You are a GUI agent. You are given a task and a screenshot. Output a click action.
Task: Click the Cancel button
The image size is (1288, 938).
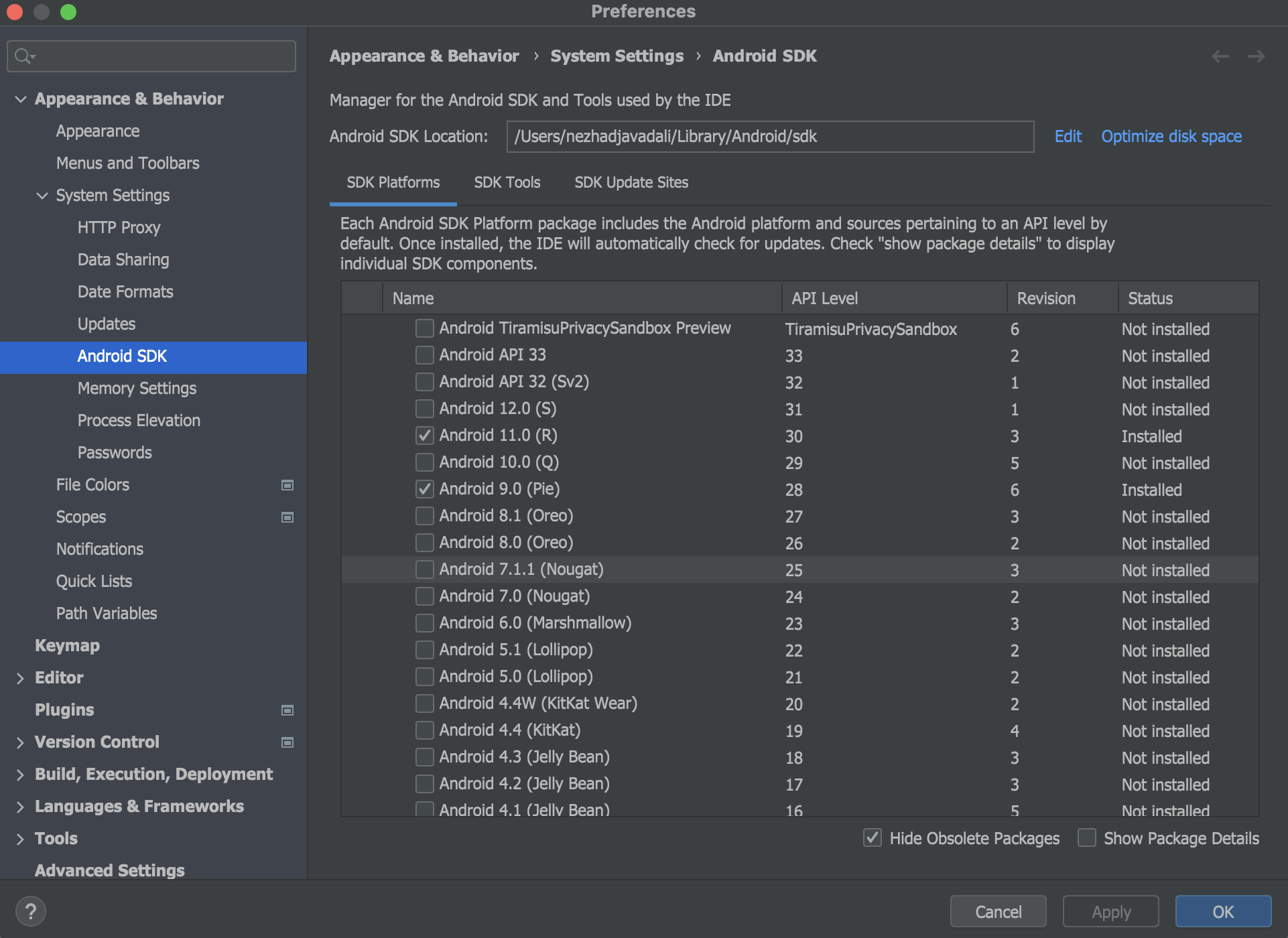click(x=999, y=912)
